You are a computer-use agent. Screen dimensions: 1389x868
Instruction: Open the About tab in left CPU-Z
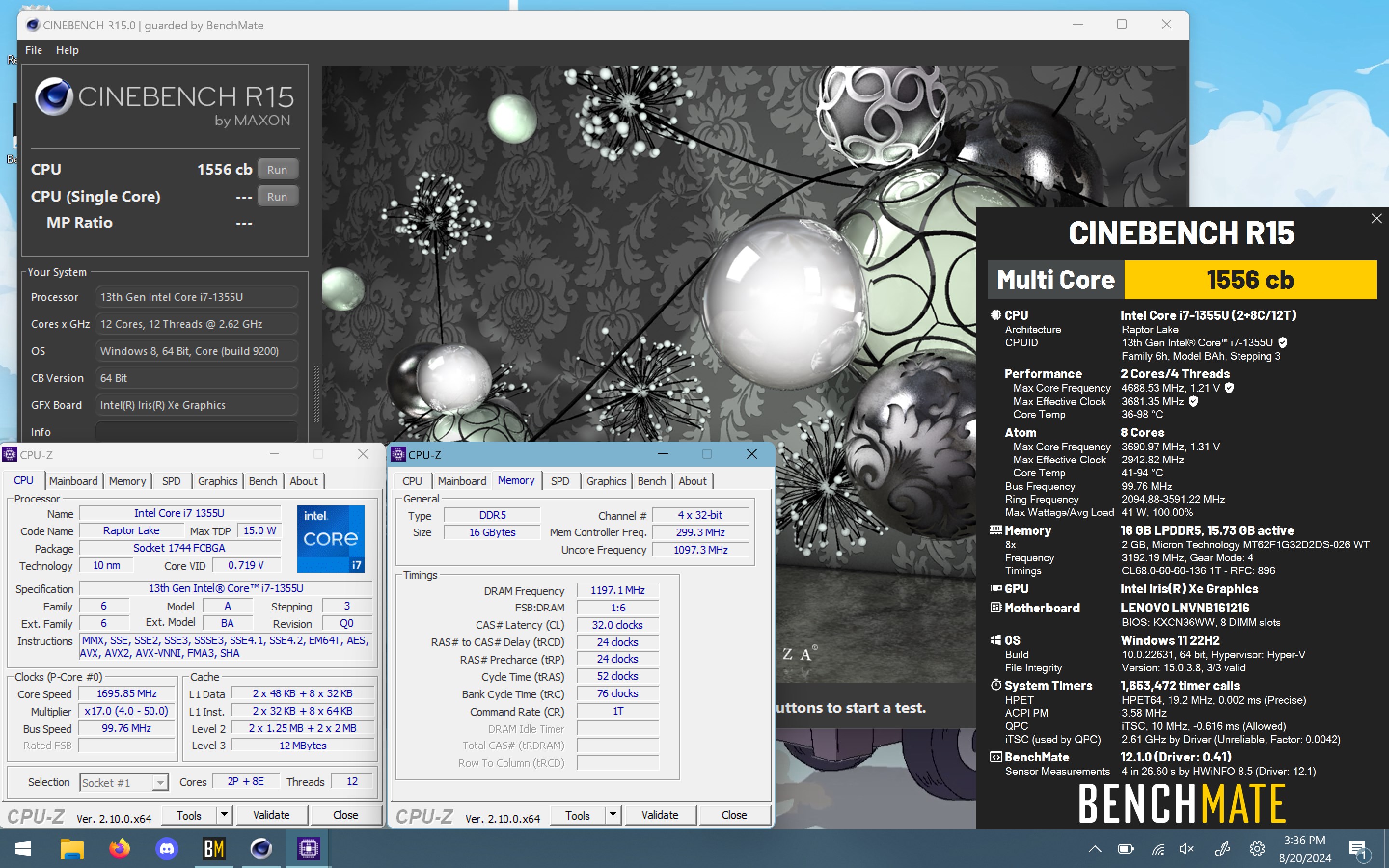(304, 481)
